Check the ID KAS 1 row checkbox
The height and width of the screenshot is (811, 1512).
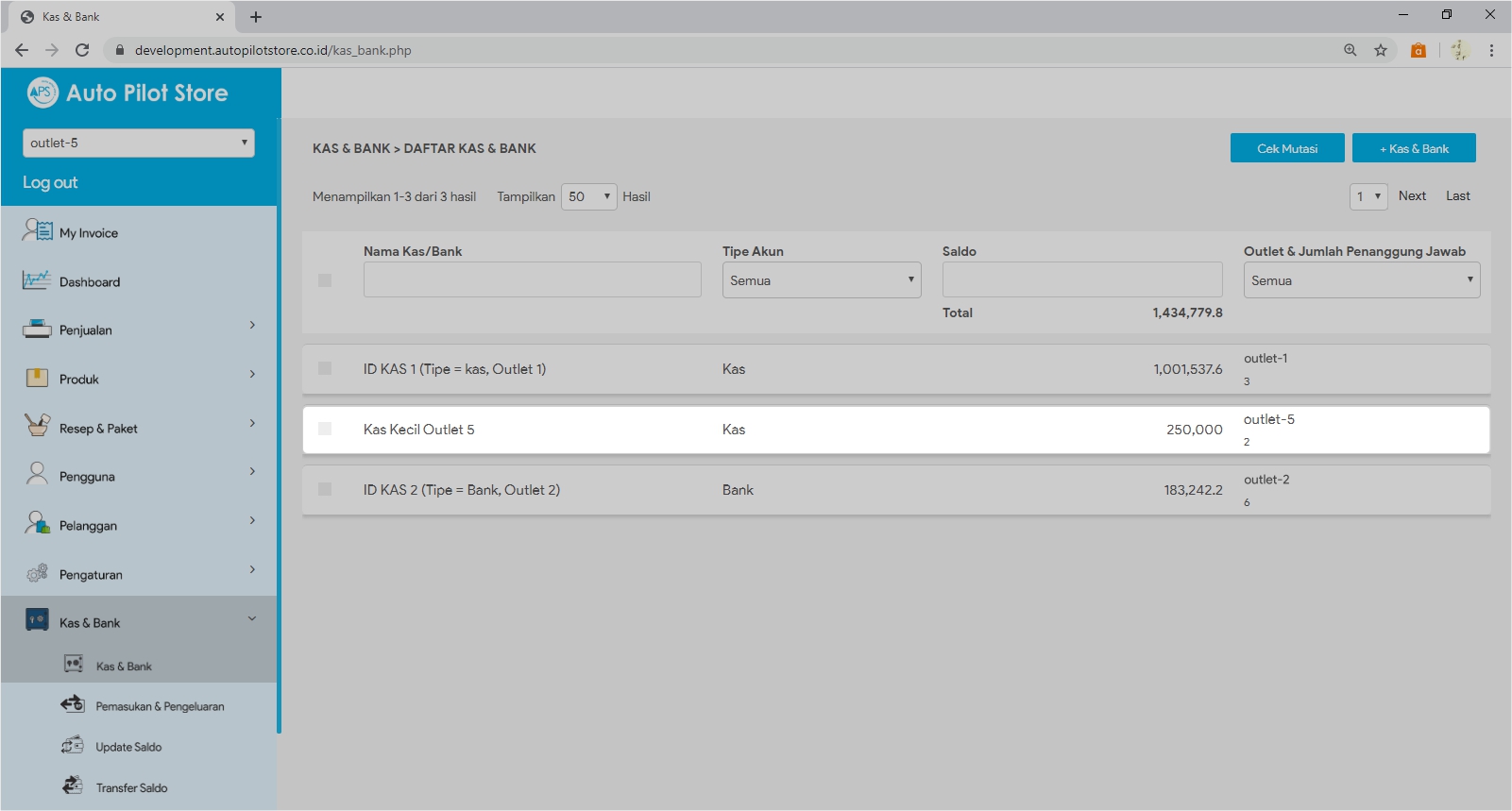[325, 368]
